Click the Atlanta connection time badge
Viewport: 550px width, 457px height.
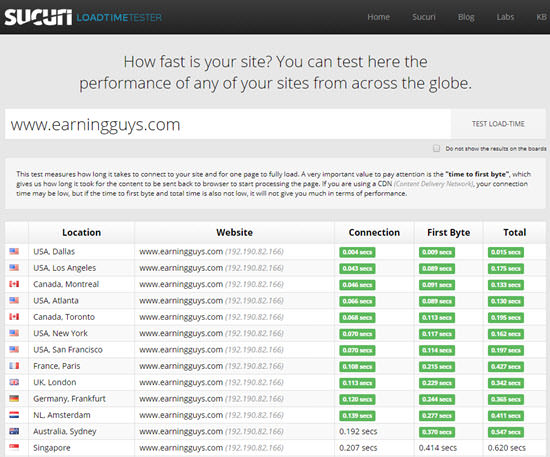357,301
